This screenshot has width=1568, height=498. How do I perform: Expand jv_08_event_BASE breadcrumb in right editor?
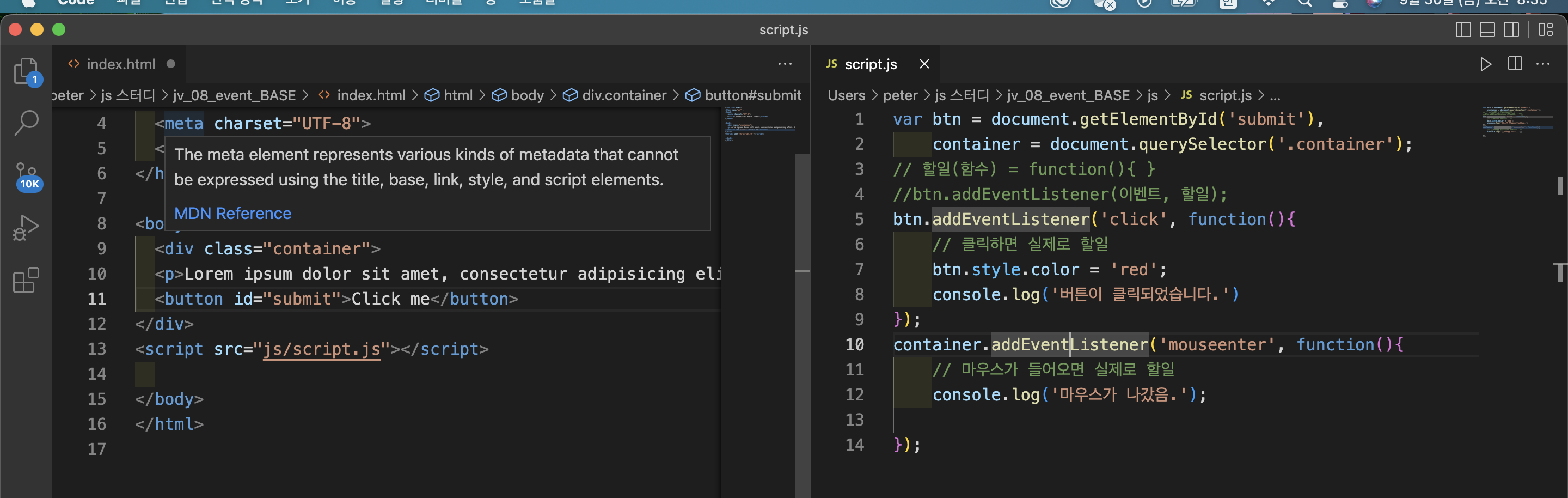click(x=1068, y=95)
